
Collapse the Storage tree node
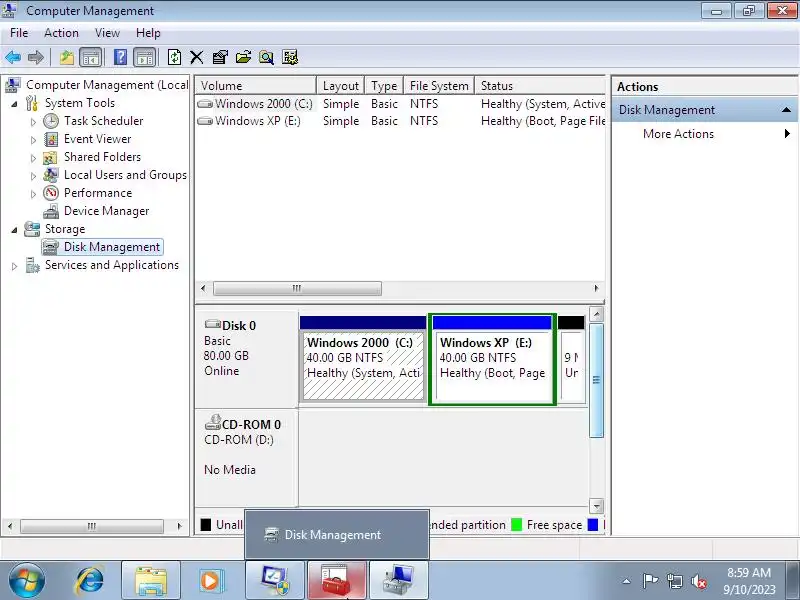pos(14,230)
